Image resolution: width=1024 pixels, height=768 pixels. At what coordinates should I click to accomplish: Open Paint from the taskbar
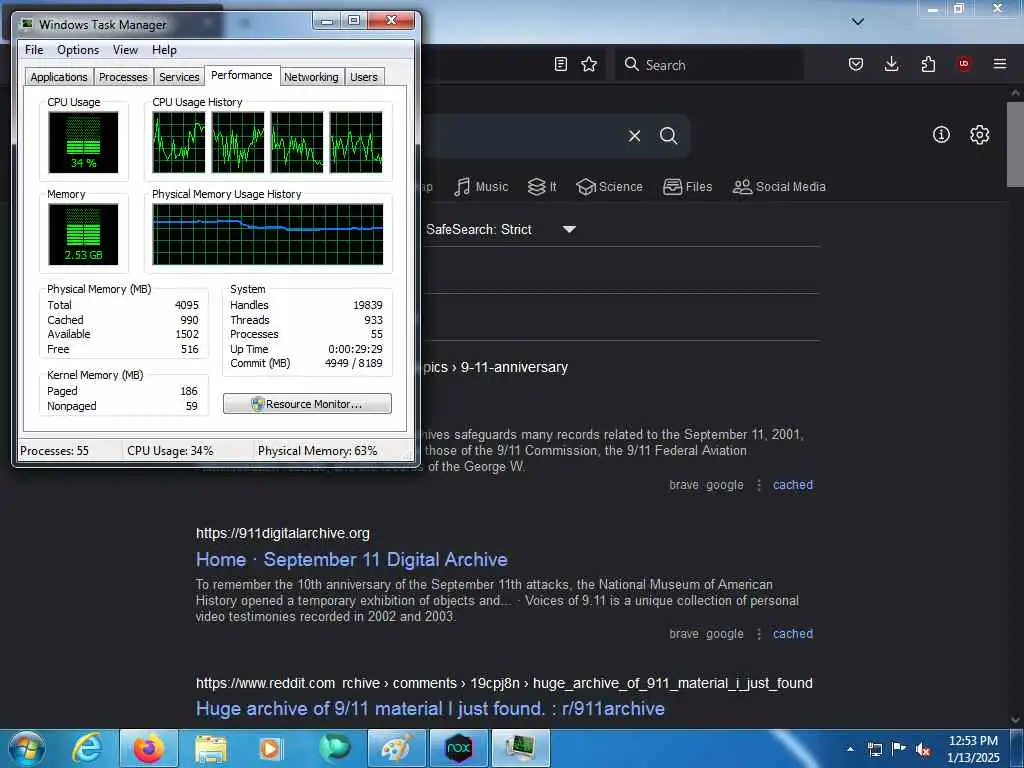pyautogui.click(x=396, y=748)
